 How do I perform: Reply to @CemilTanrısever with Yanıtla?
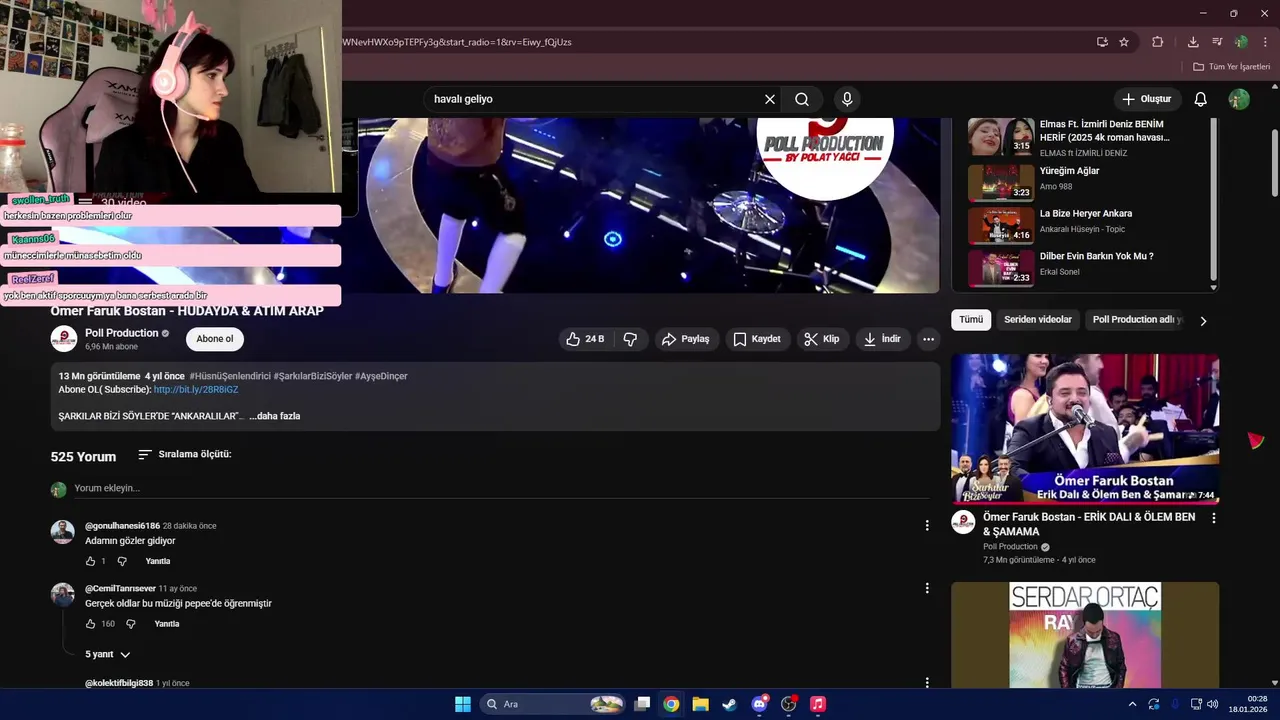pyautogui.click(x=167, y=624)
